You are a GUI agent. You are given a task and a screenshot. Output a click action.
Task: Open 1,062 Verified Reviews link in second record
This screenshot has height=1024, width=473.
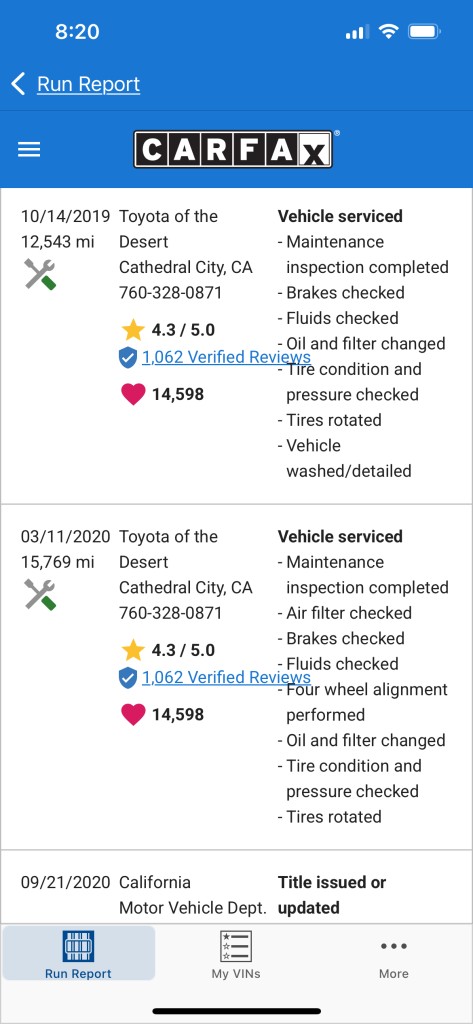[226, 677]
